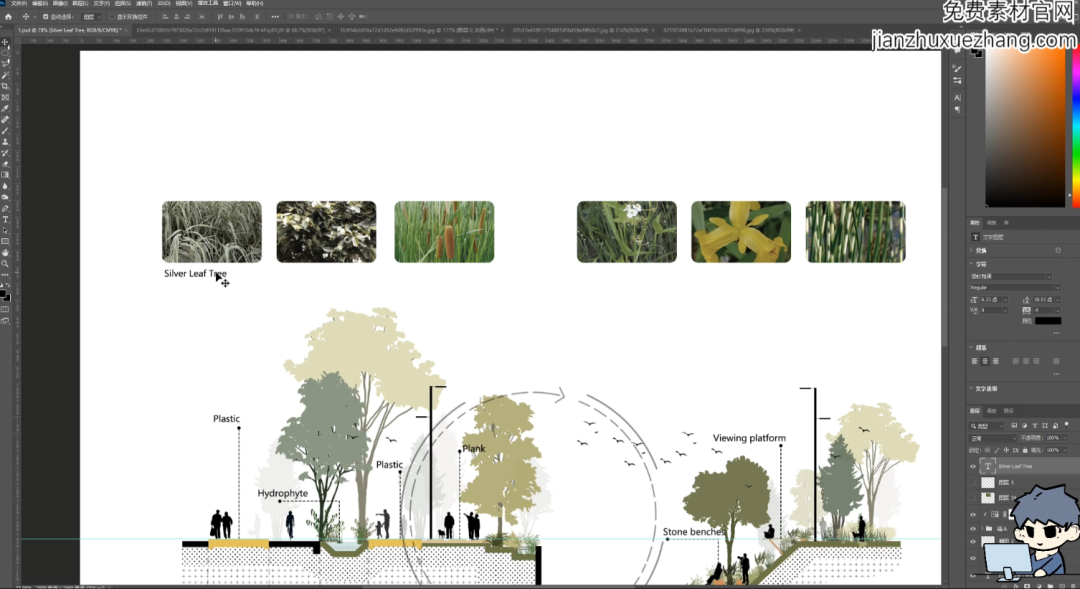Open the Auto-Select layer/group dropdown
Image resolution: width=1080 pixels, height=589 pixels.
click(92, 17)
